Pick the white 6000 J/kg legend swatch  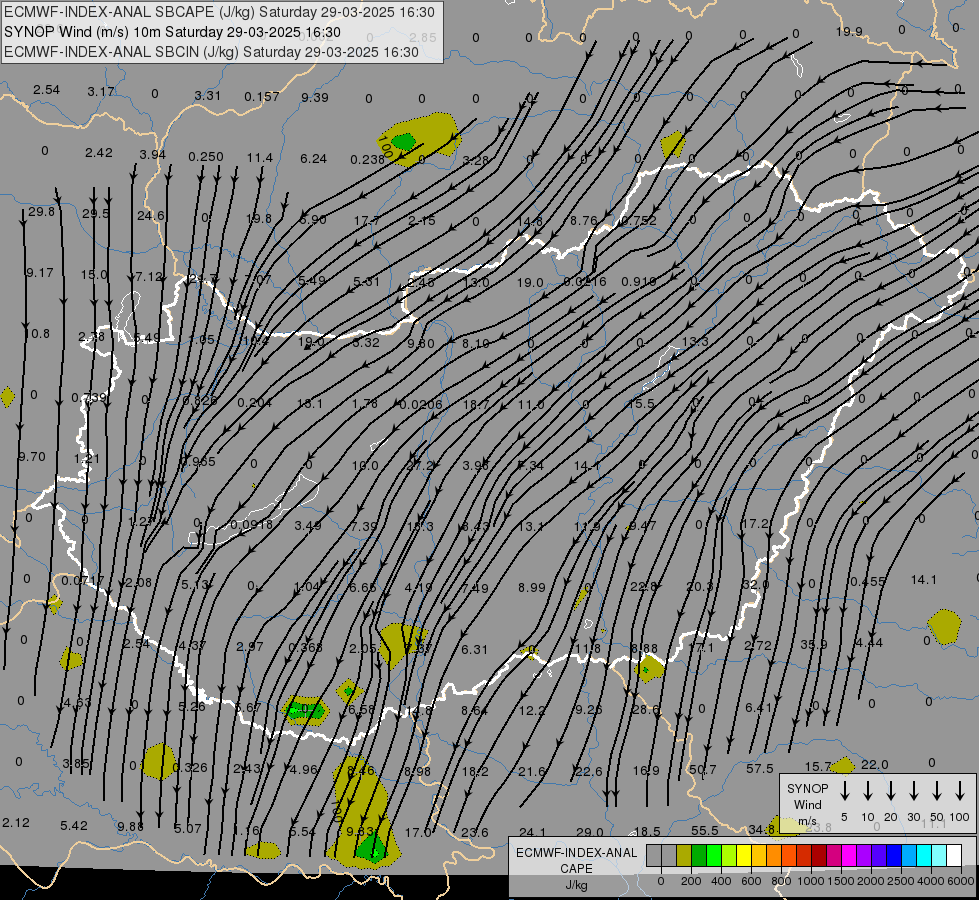click(x=954, y=856)
